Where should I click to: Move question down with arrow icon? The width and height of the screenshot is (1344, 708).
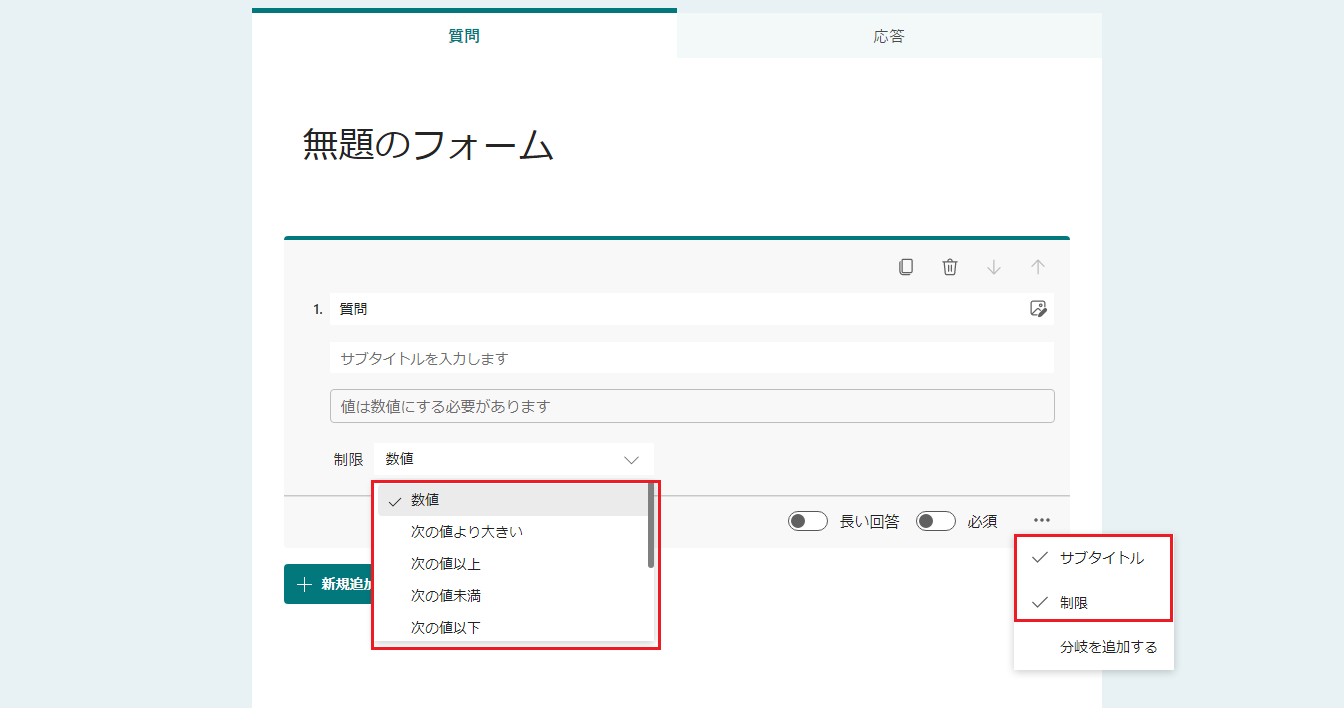click(994, 267)
